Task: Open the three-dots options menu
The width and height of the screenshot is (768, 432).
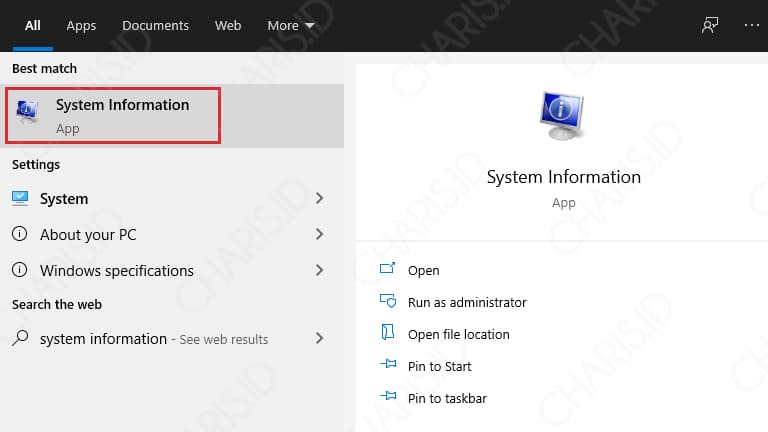Action: tap(751, 25)
